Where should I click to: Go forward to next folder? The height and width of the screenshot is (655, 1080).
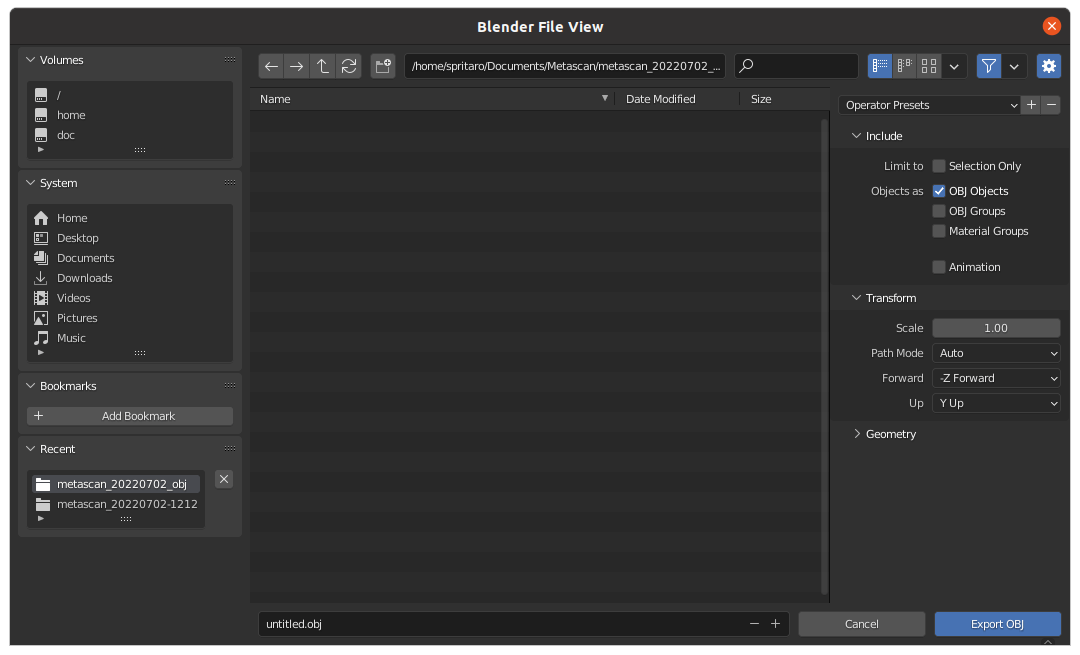point(297,66)
